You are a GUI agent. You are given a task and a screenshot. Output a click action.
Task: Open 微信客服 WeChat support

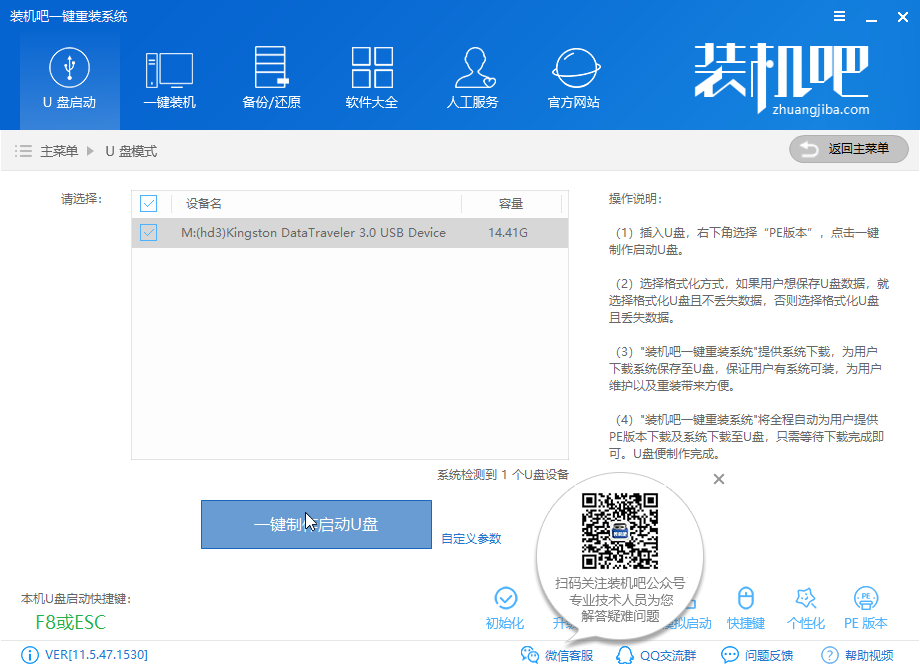pyautogui.click(x=558, y=655)
